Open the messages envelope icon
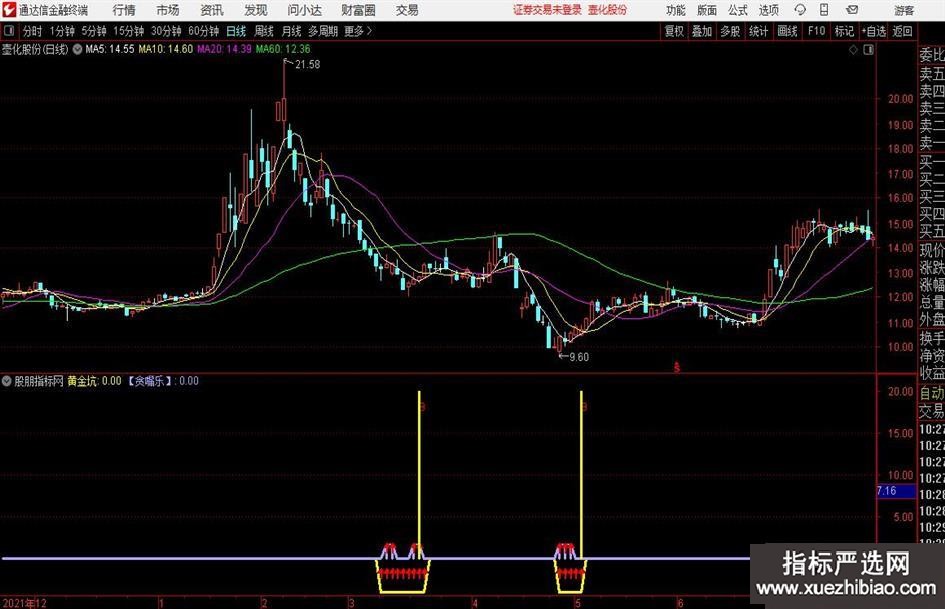 coord(852,10)
